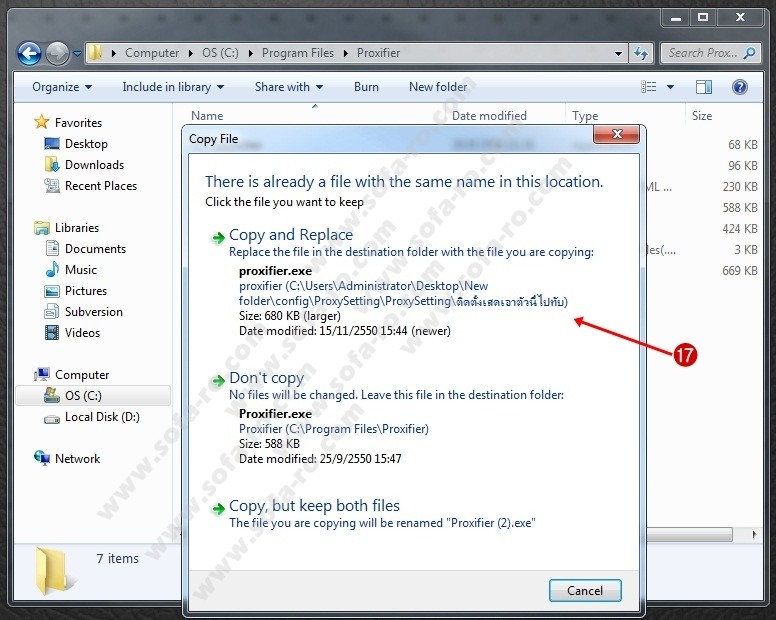
Task: Click the Downloads folder icon
Action: pos(51,164)
